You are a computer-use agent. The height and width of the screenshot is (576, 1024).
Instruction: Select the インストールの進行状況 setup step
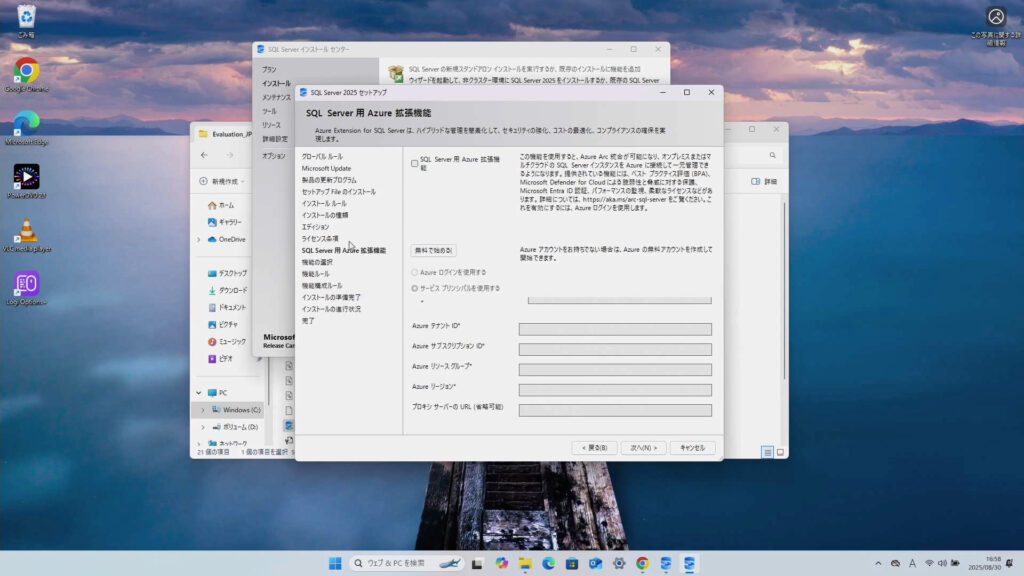click(331, 310)
